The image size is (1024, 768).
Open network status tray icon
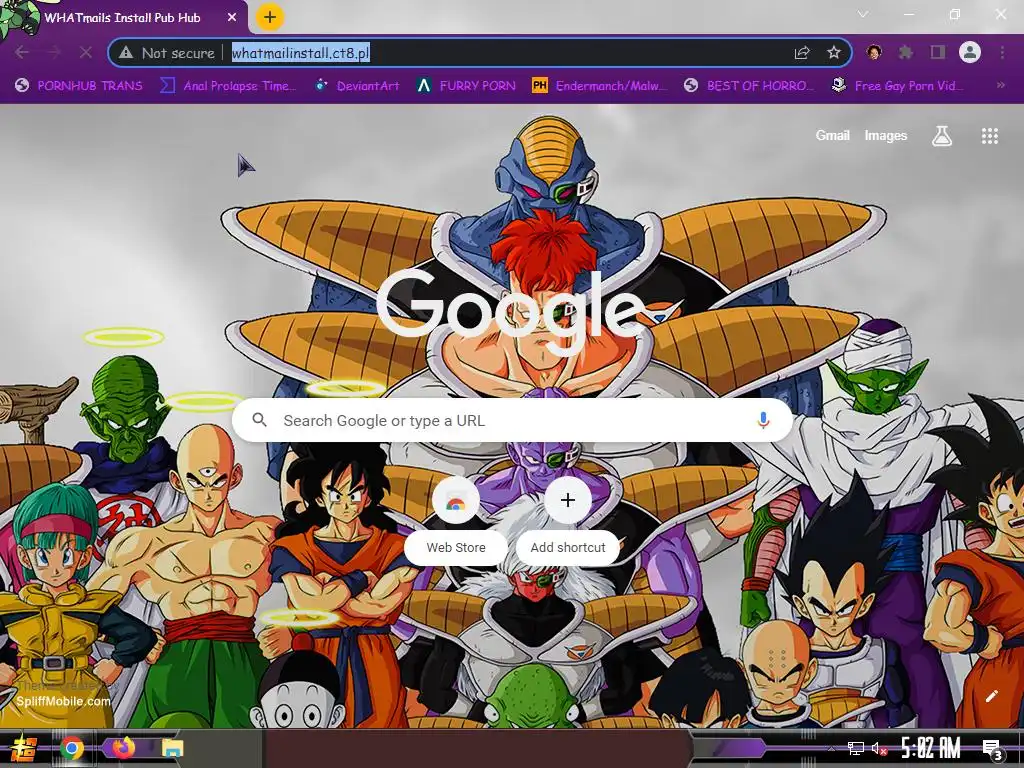coord(856,748)
